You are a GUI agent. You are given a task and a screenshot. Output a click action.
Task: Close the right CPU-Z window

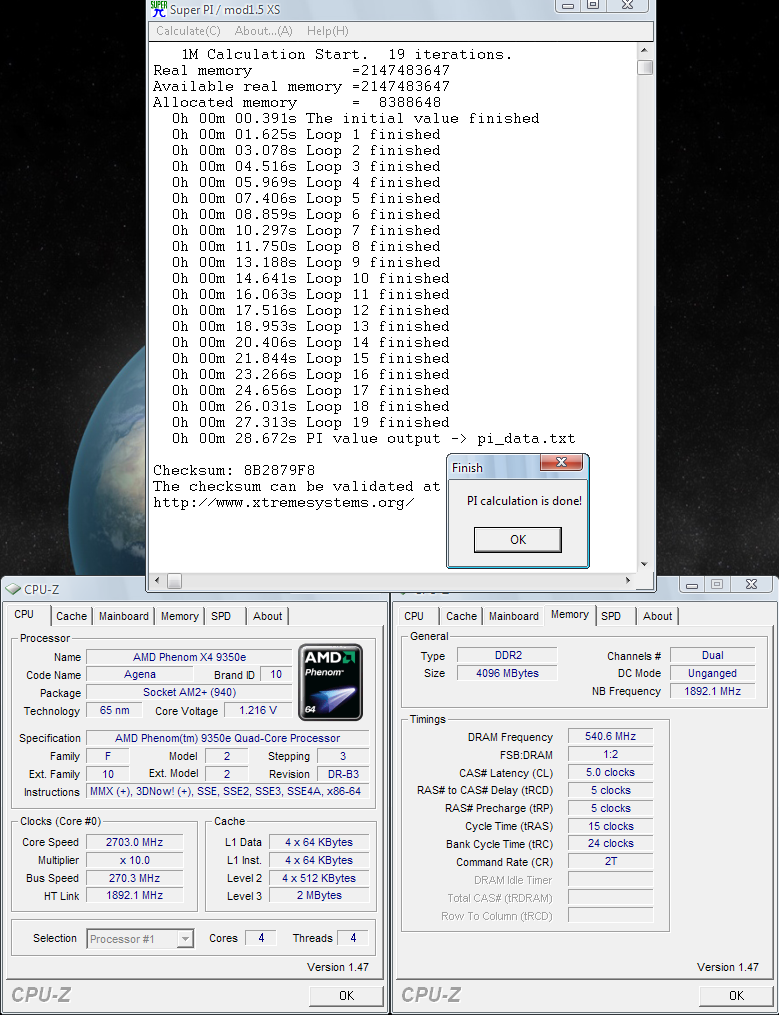pos(751,585)
